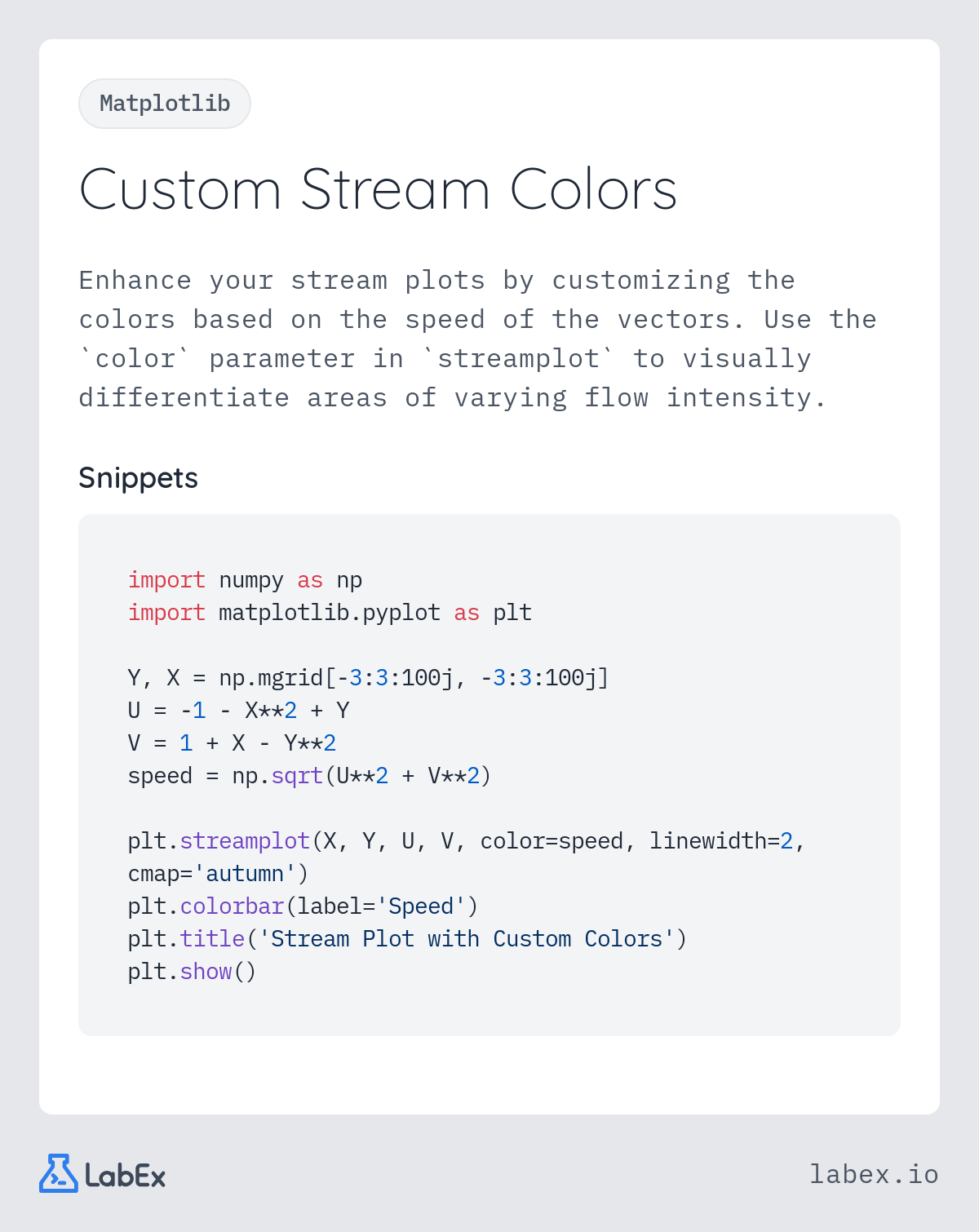This screenshot has height=1232, width=979.
Task: Click the V = 1 + X - Y**2 line
Action: point(232,743)
